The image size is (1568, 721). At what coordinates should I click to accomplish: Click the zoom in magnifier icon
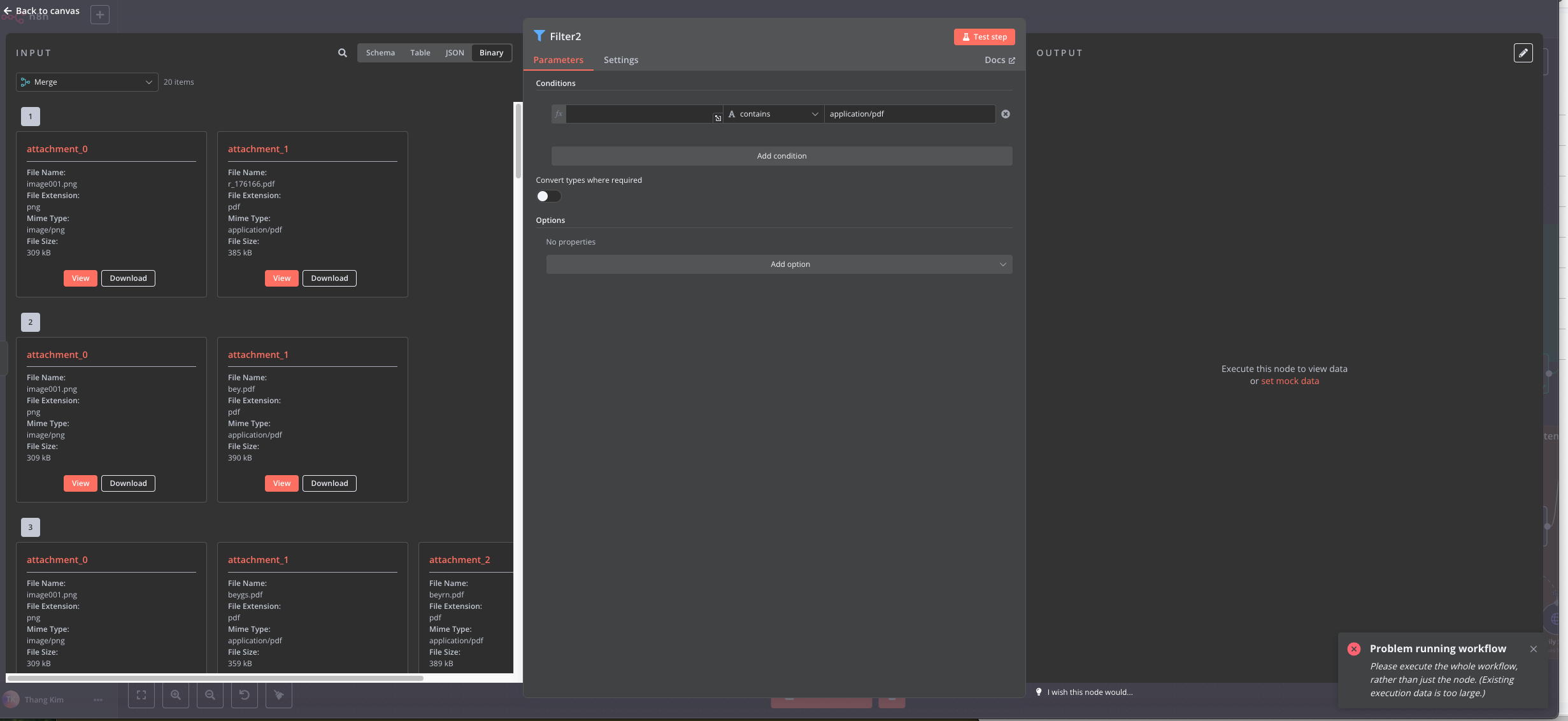(x=176, y=695)
